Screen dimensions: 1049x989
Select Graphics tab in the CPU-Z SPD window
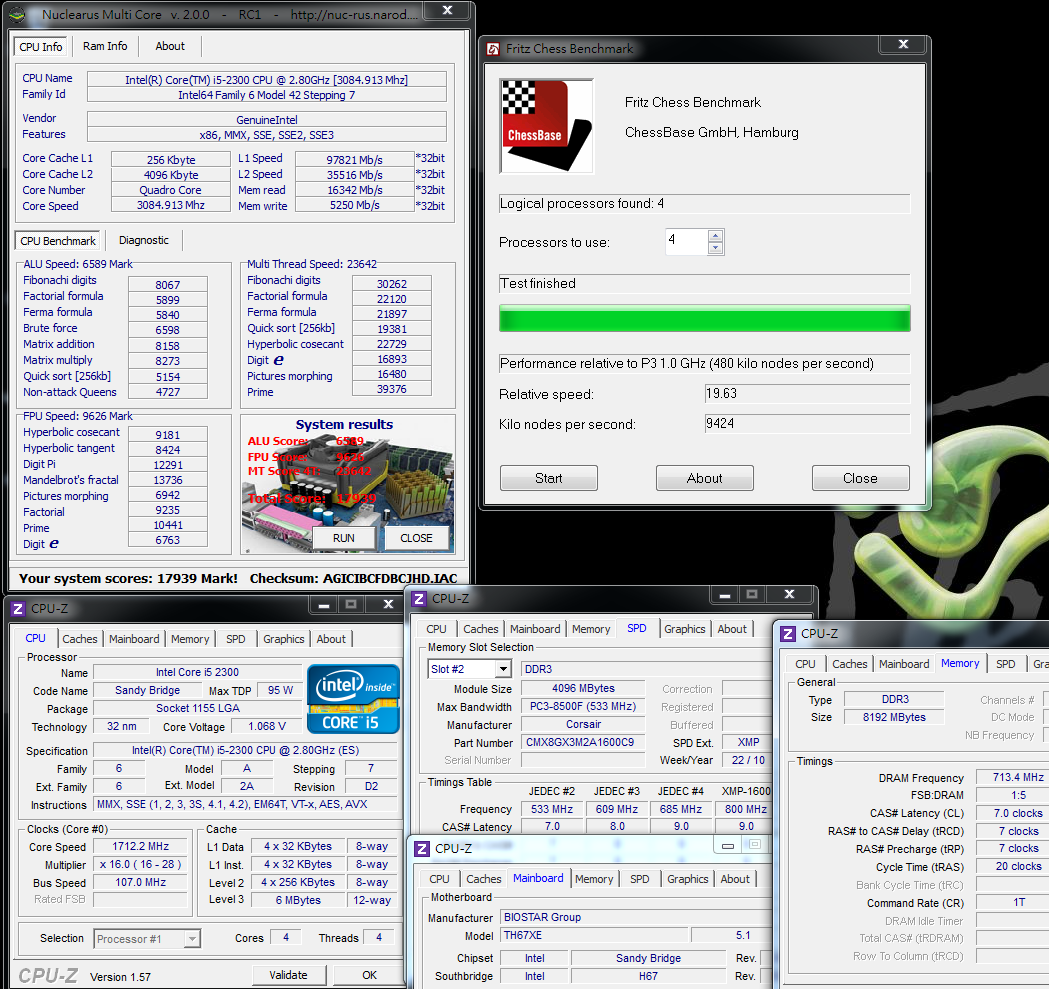(684, 629)
